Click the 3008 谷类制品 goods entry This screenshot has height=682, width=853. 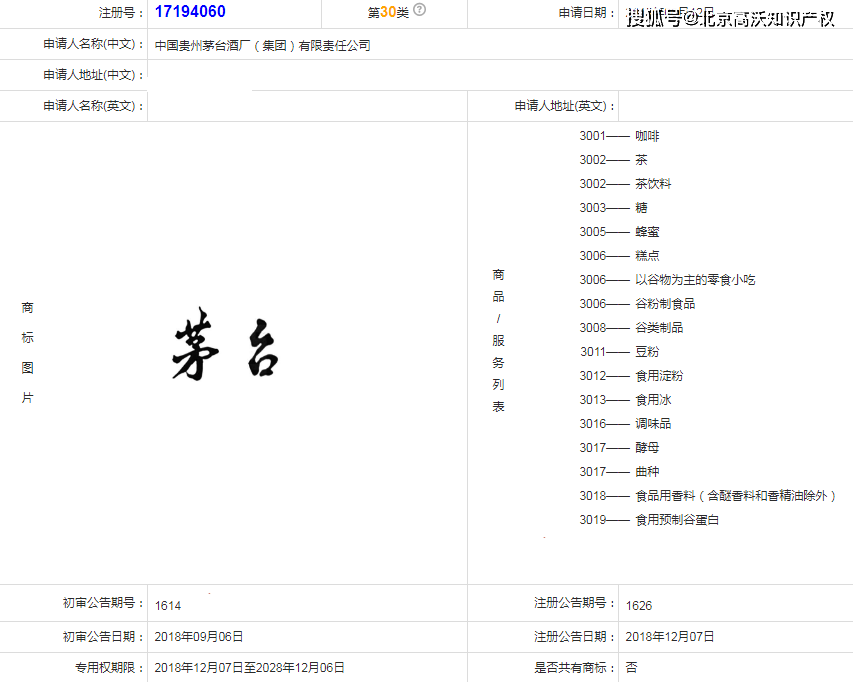631,328
